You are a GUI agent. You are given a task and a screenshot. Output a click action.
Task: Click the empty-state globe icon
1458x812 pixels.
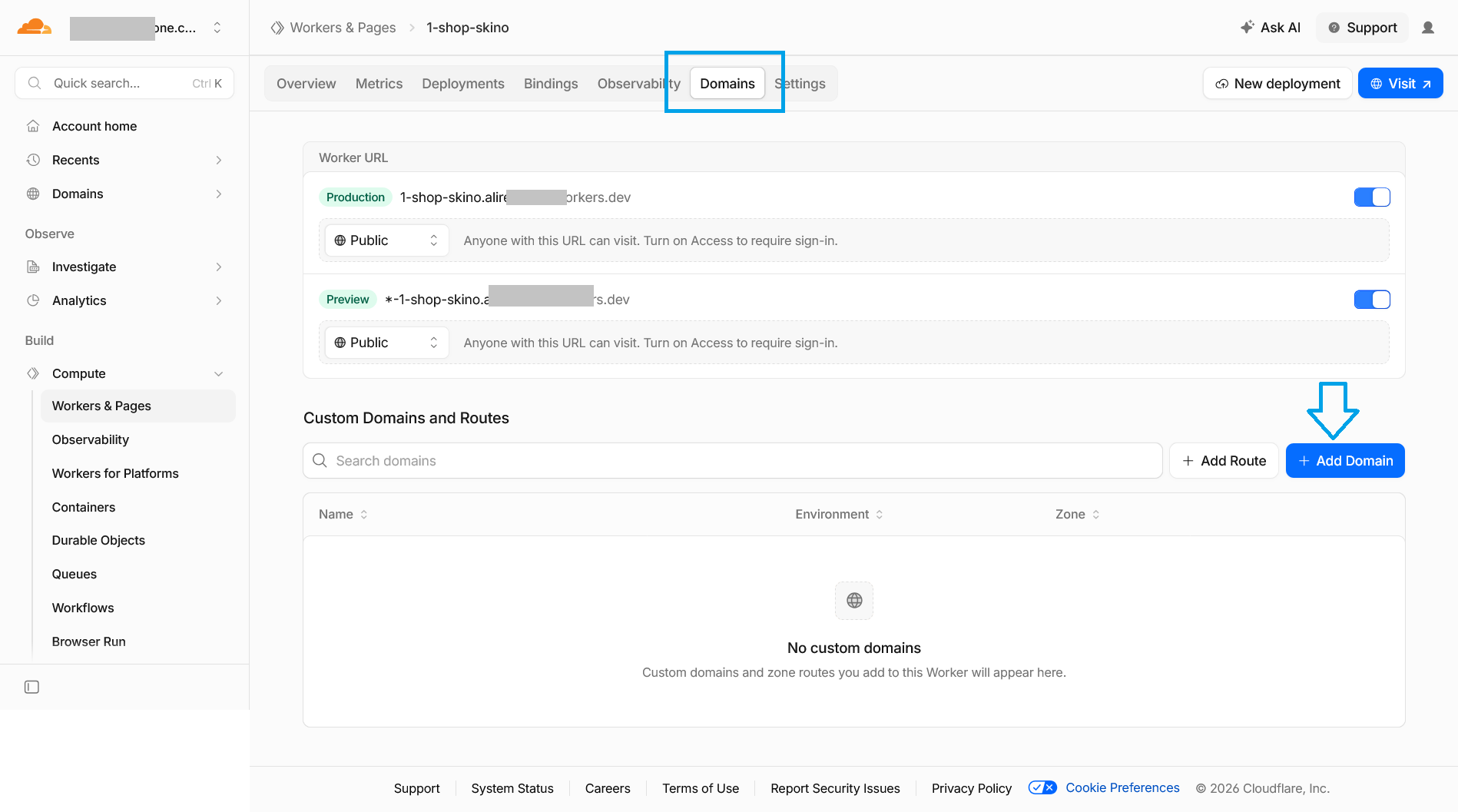click(854, 601)
